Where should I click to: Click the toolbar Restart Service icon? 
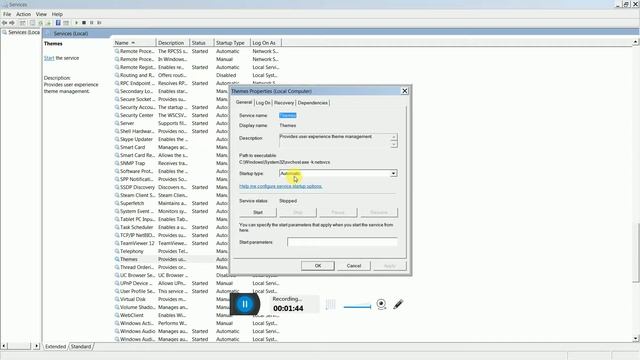pos(99,23)
